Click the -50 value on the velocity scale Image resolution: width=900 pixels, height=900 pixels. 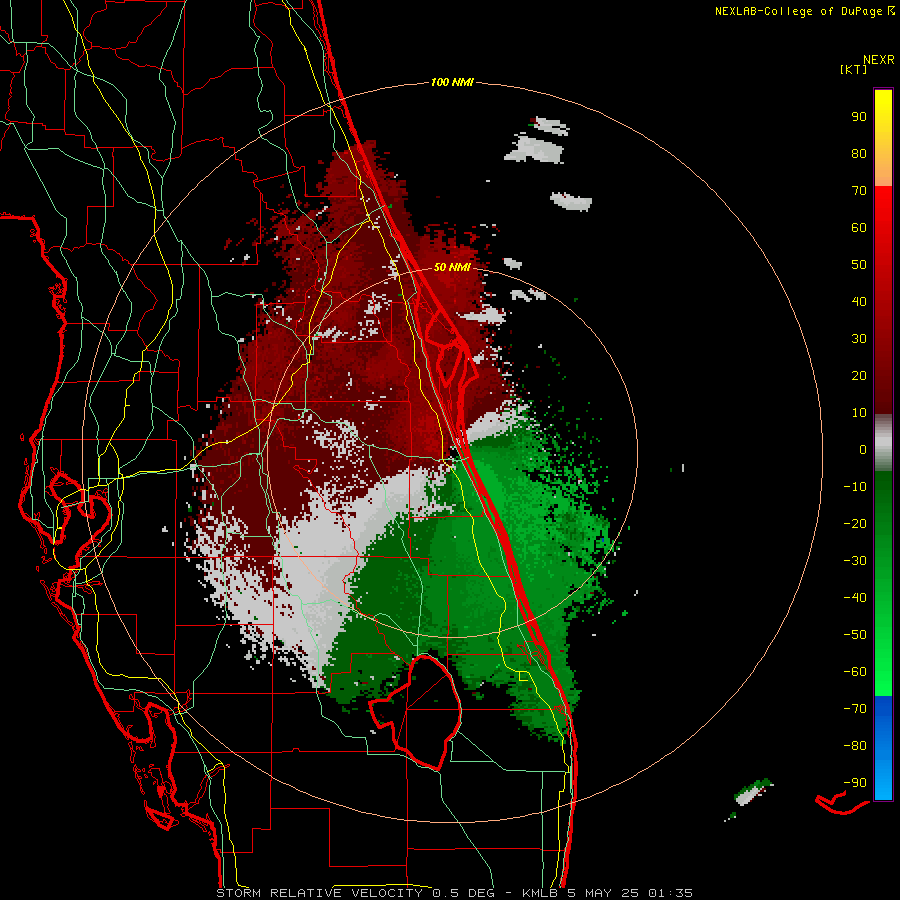point(855,635)
